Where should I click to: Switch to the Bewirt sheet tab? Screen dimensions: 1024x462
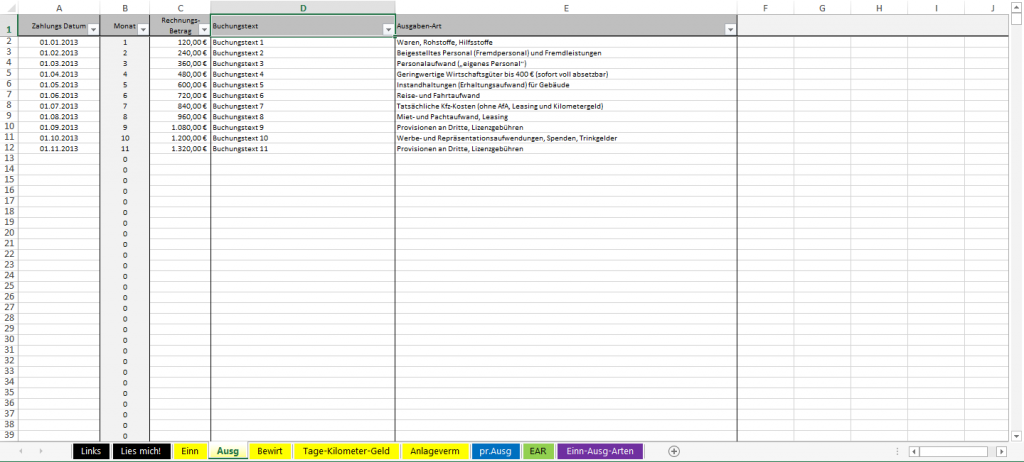tap(270, 451)
